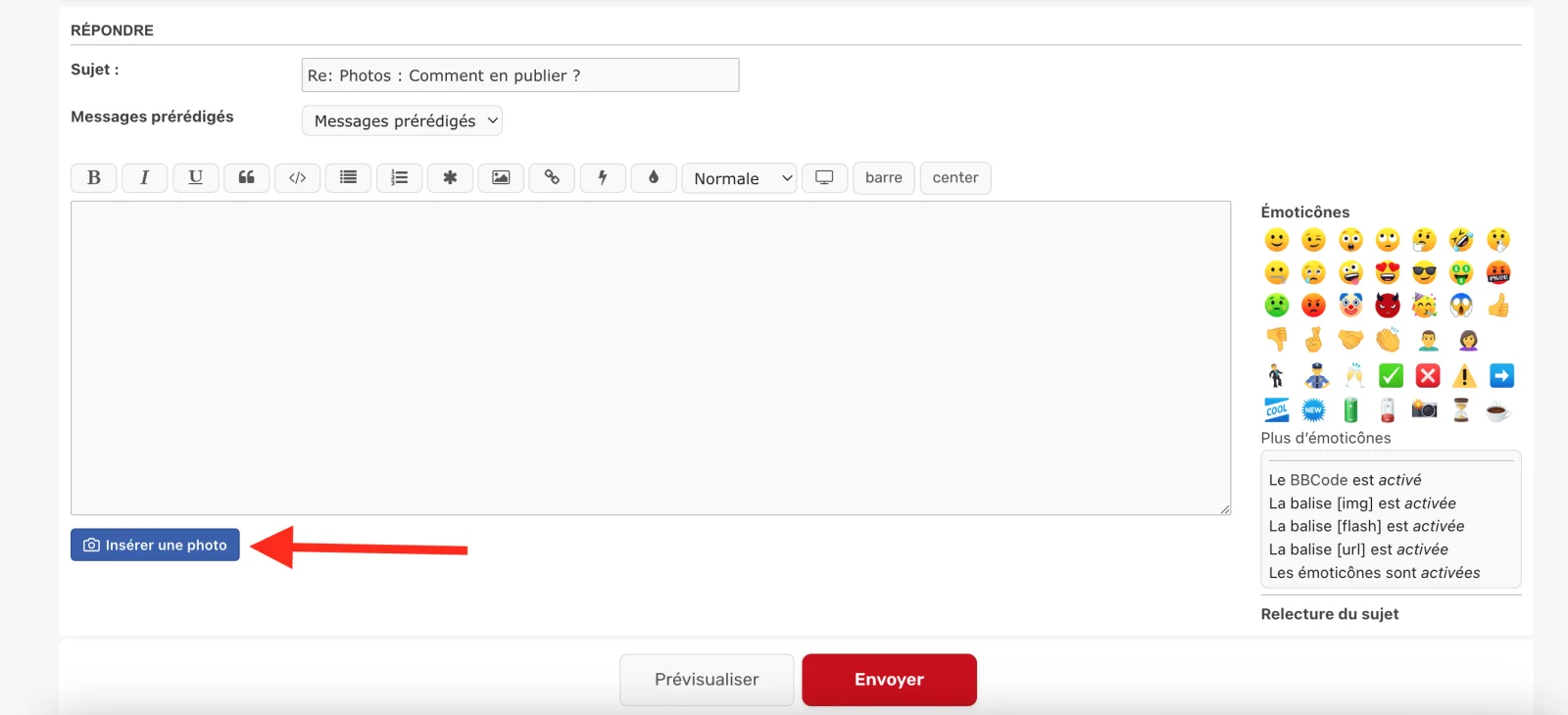Insert the red devil emoticon
This screenshot has height=715, width=1568.
coord(1388,306)
